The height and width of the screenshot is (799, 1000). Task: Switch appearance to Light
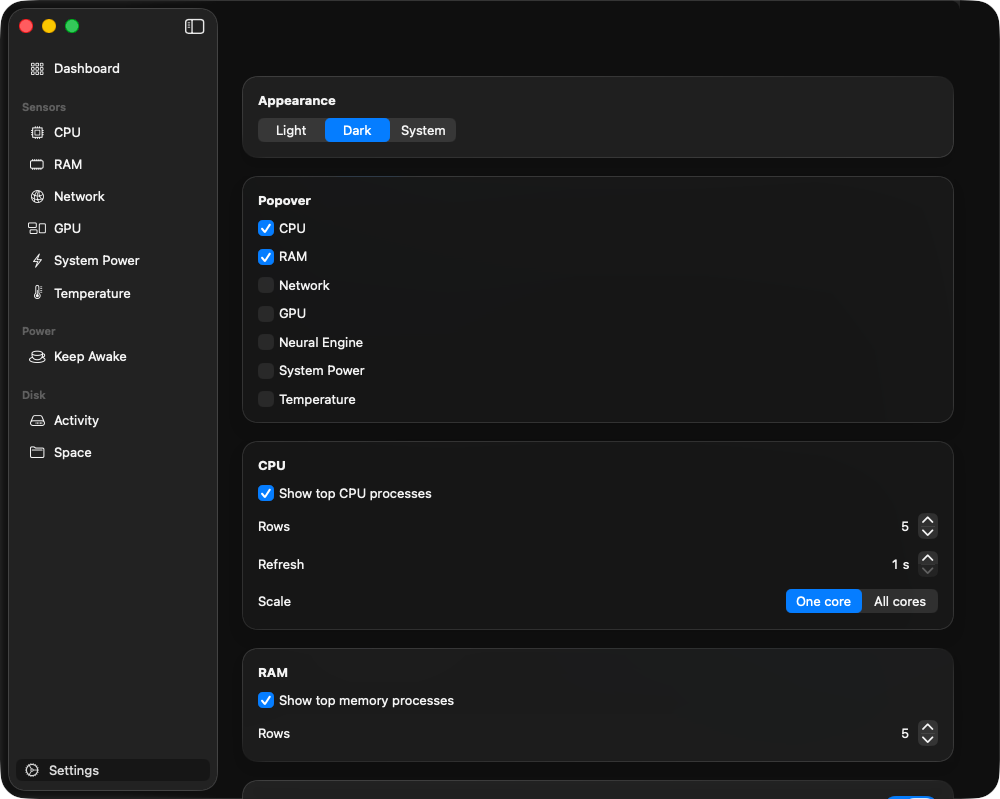coord(291,130)
